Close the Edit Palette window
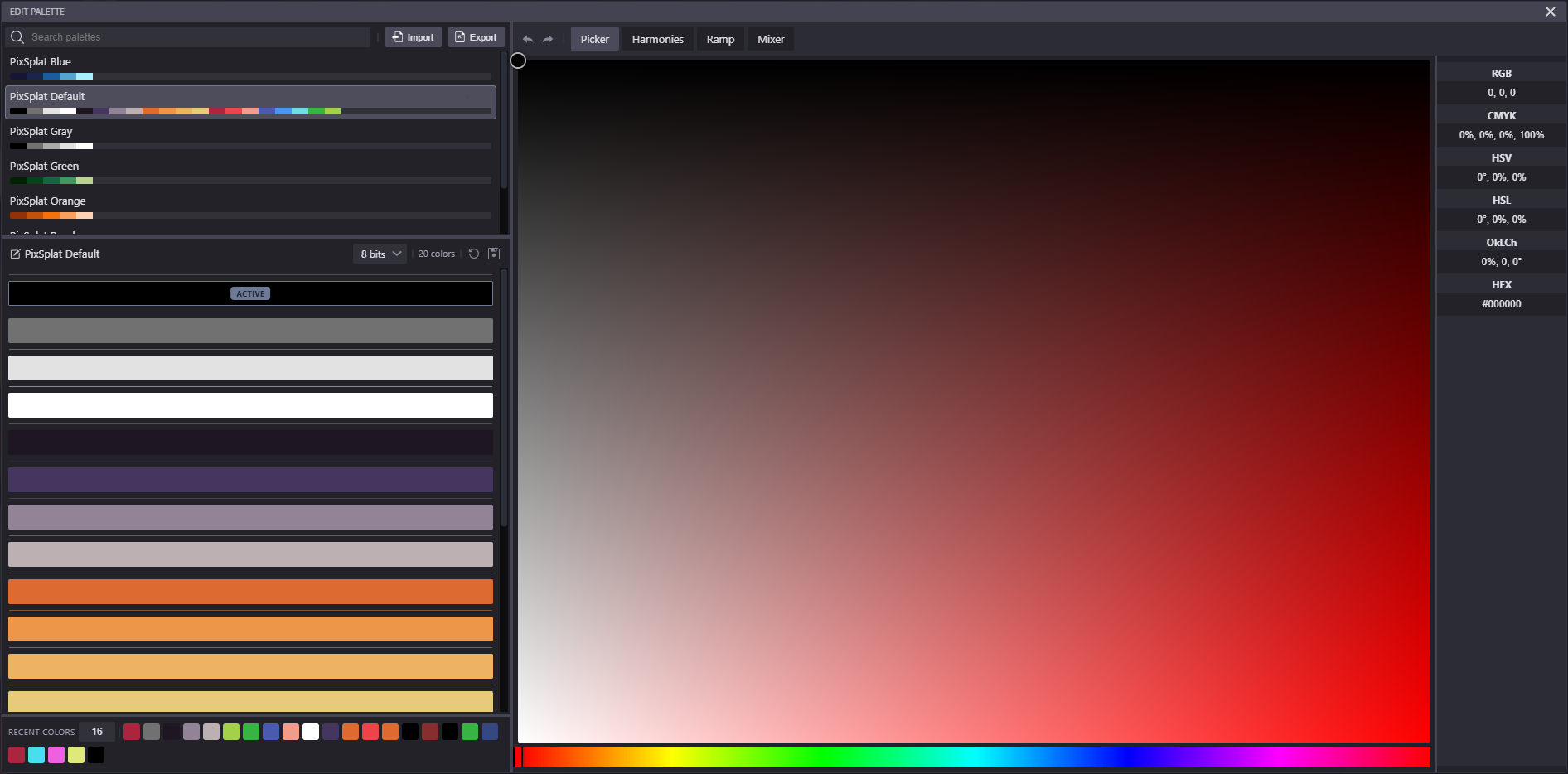Screen dimensions: 1568x774 pos(1550,12)
